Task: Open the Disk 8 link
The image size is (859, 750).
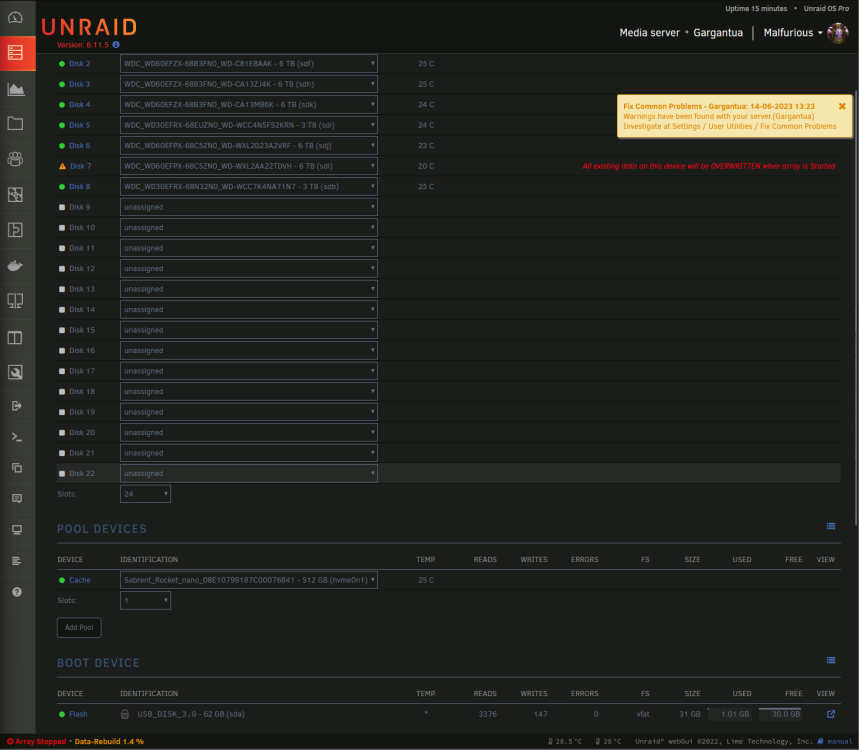Action: point(79,187)
